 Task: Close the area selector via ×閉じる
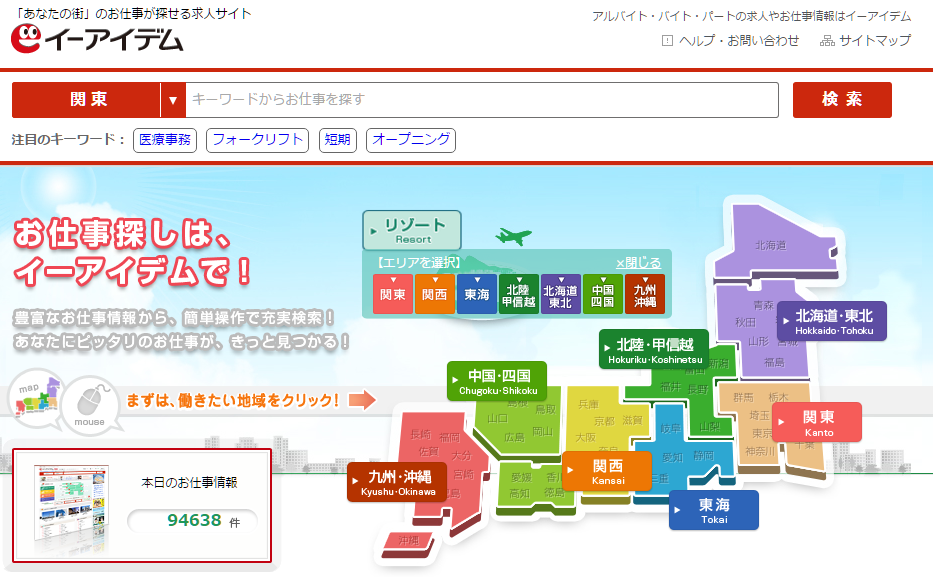[x=638, y=262]
